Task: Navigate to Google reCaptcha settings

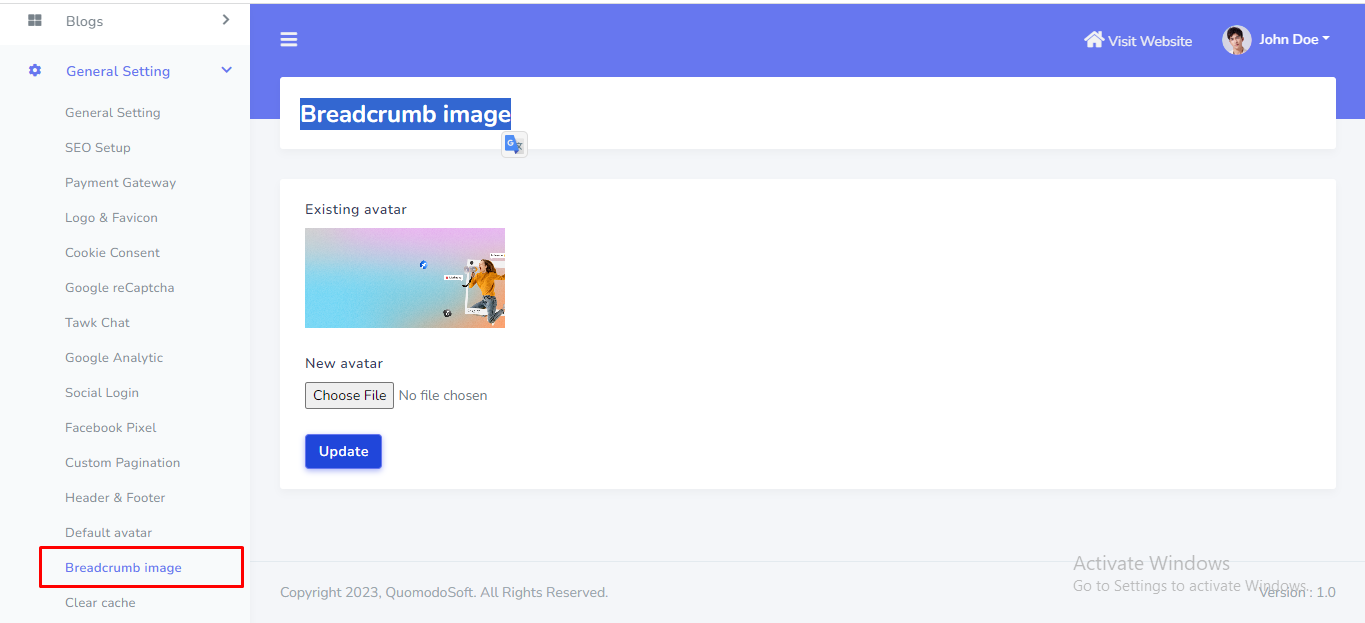Action: point(119,288)
